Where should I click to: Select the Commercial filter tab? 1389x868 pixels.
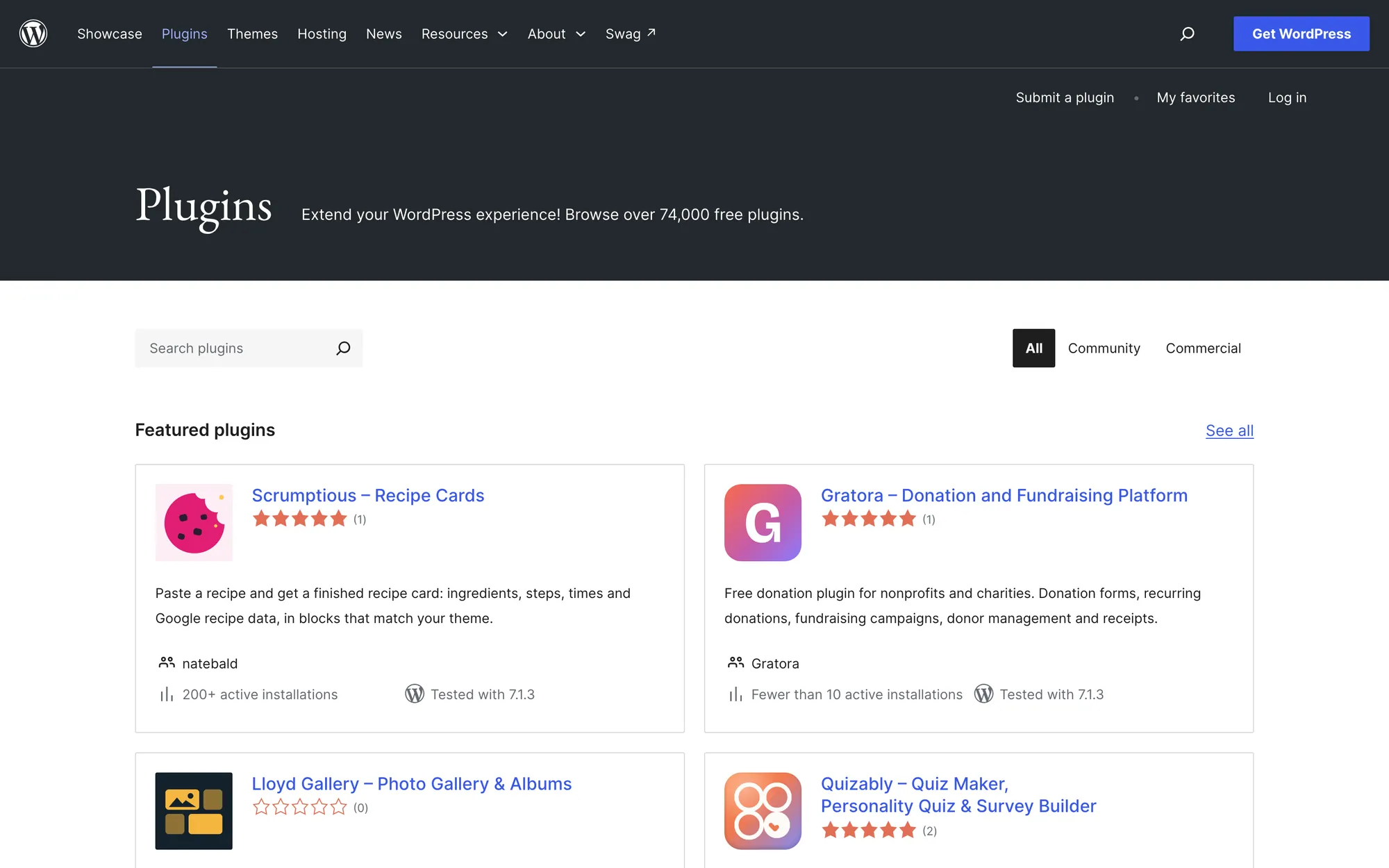tap(1203, 348)
